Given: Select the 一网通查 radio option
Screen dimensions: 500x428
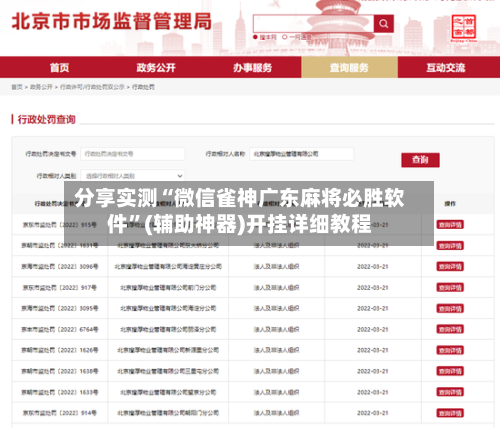Looking at the screenshot, I should pos(285,37).
